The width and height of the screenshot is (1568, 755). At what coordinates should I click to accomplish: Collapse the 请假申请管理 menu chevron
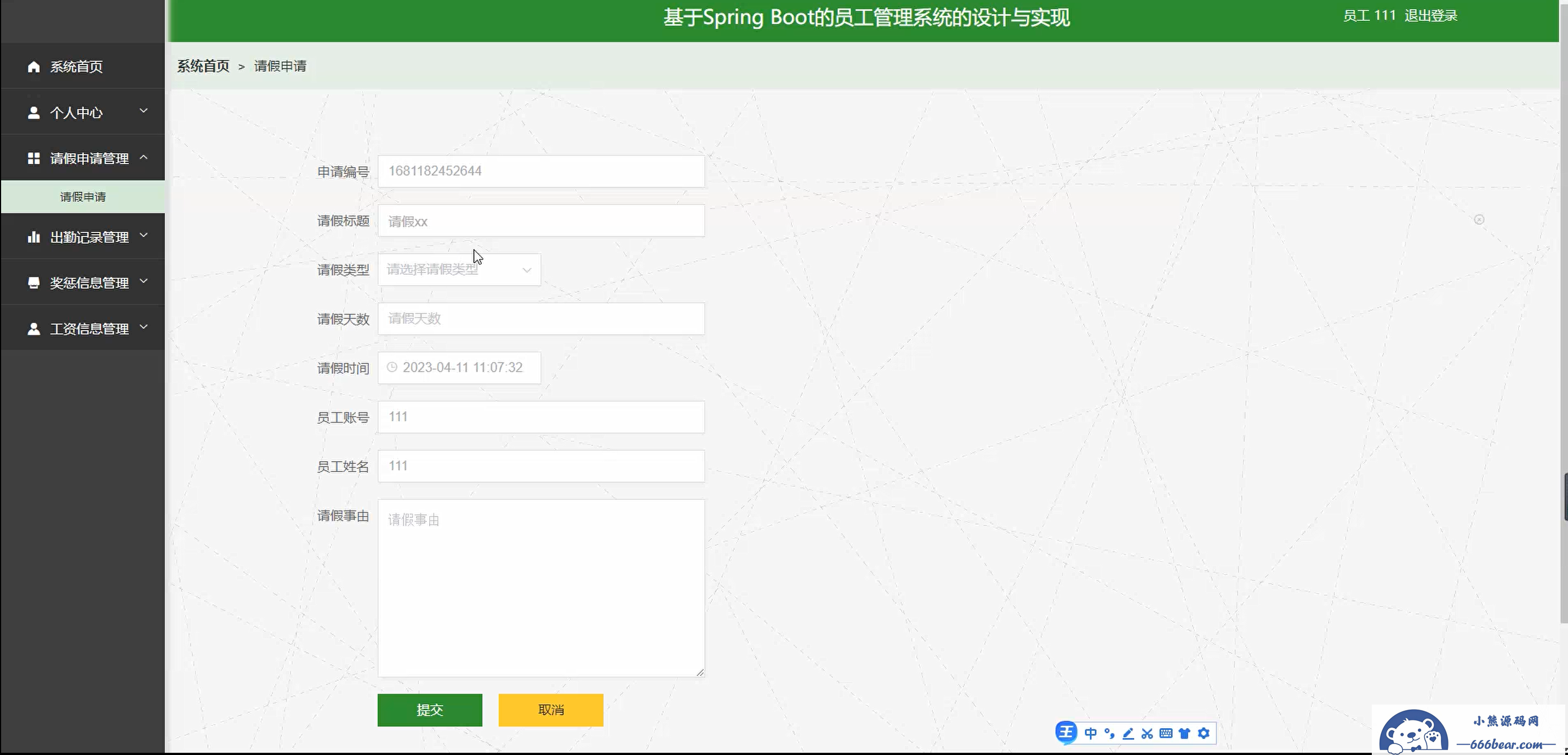(144, 157)
